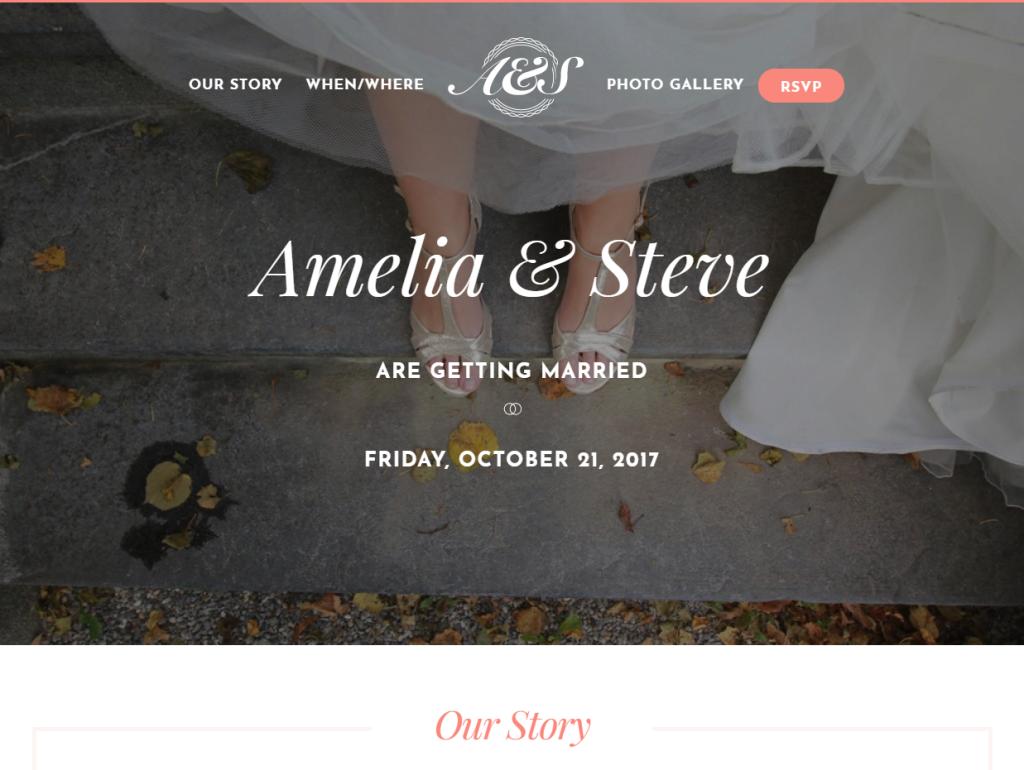Click the yellow leaf above the date
Viewport: 1024px width, 770px height.
[x=473, y=440]
